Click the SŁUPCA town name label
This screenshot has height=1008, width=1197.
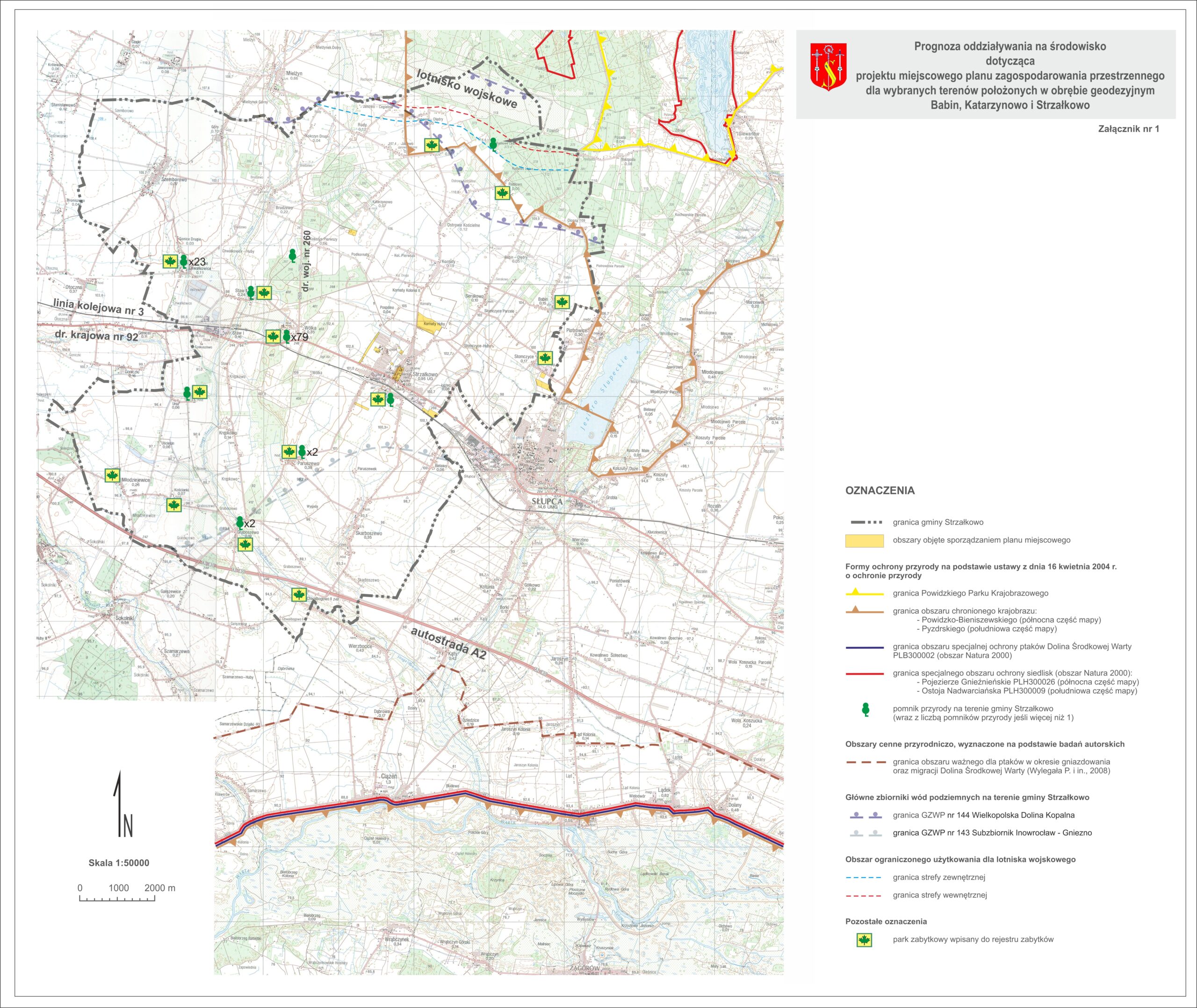pos(547,501)
